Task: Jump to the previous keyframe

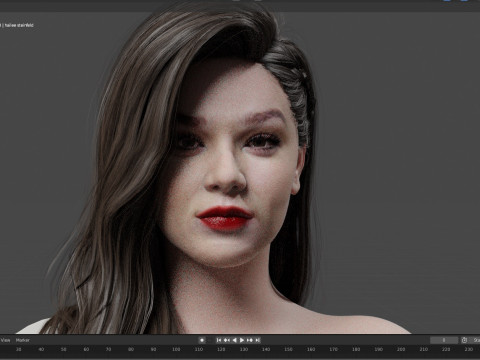Action: (227, 340)
